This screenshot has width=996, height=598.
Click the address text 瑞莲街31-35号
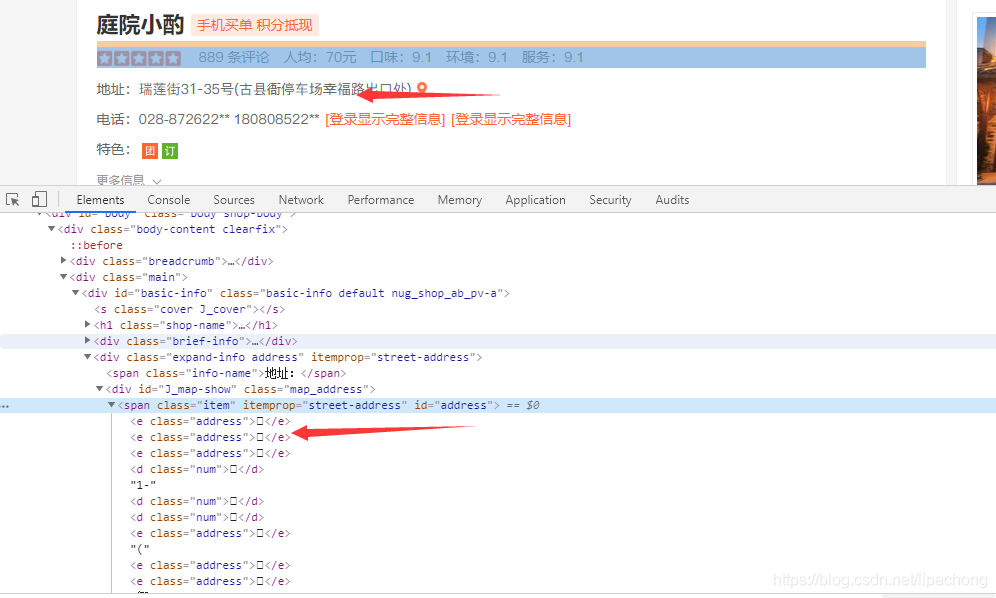point(187,89)
